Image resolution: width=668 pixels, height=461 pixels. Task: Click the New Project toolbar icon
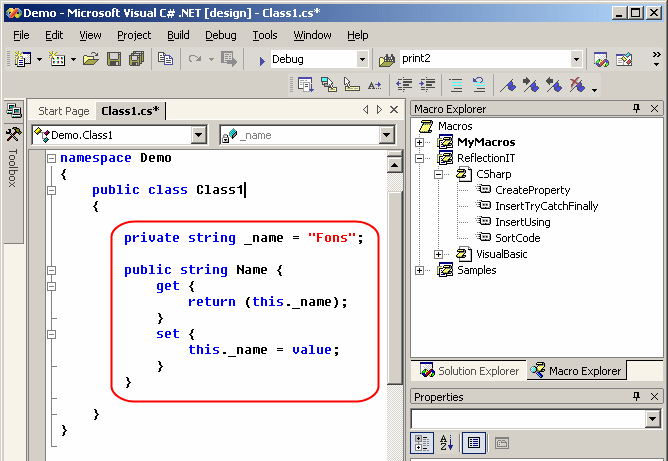[22, 59]
